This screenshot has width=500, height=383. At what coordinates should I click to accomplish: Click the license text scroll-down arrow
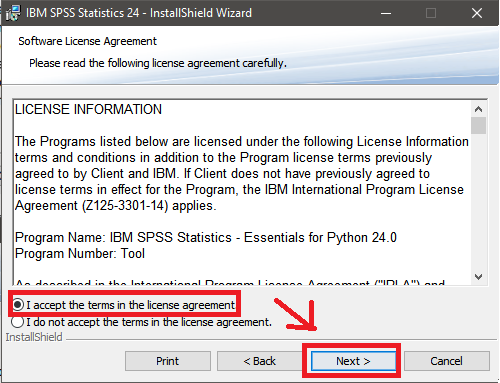pos(478,277)
